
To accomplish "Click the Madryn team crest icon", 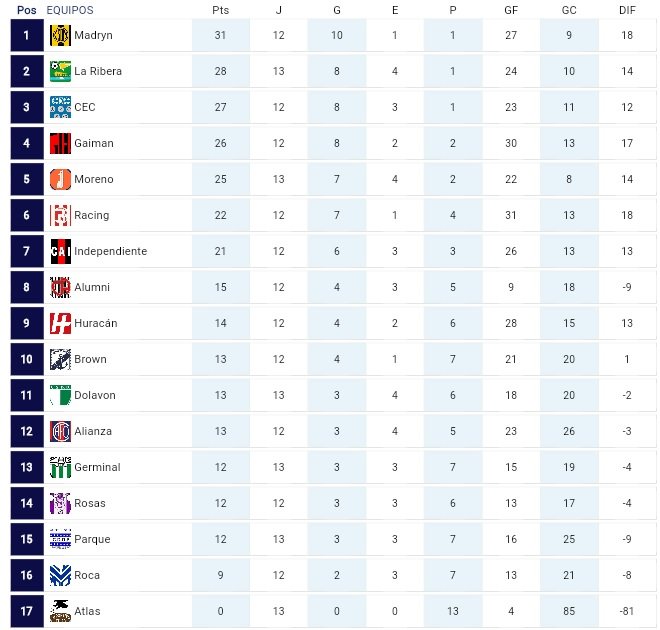I will pos(60,35).
